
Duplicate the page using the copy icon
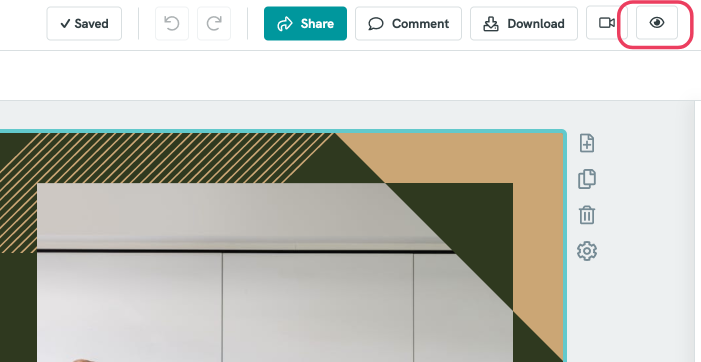(x=587, y=179)
